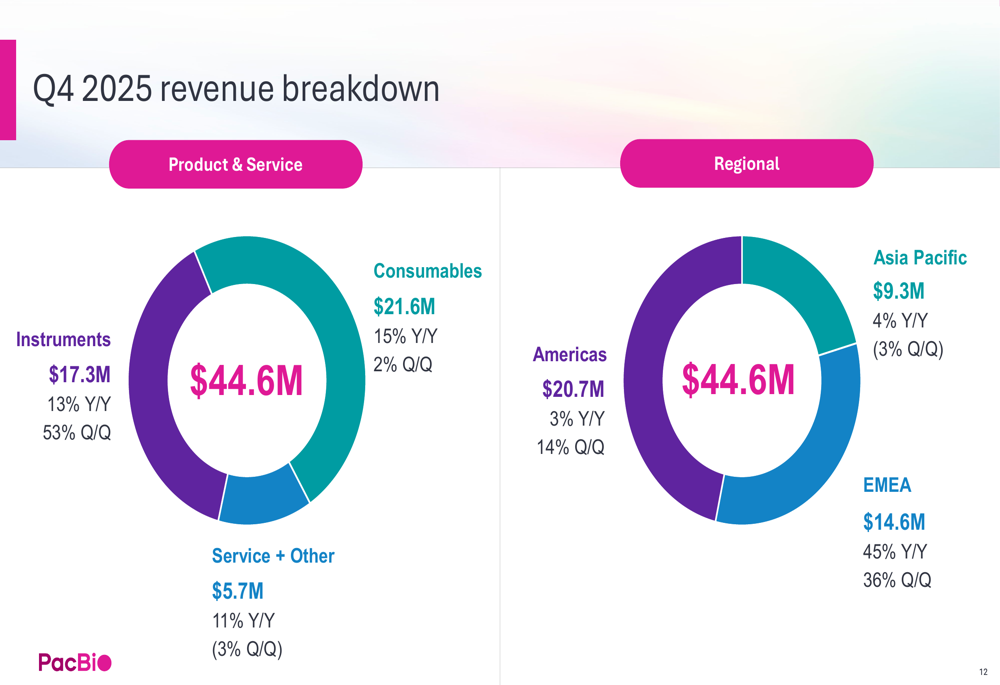
Task: Click the Instruments $17.3M value
Action: tap(80, 374)
